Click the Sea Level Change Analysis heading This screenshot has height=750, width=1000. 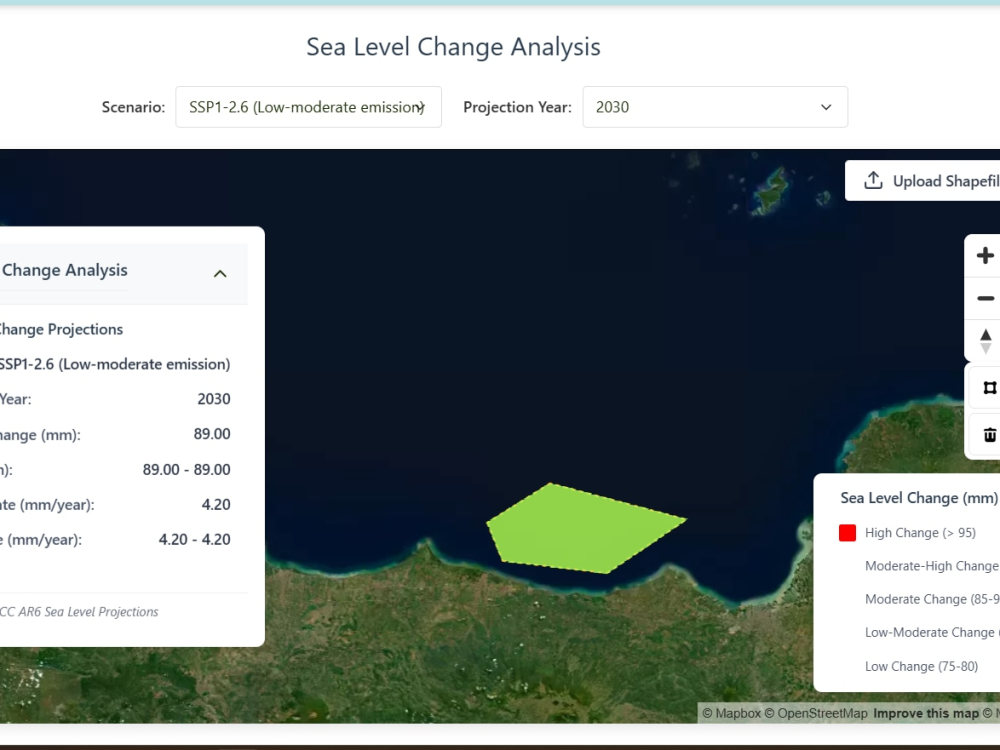[x=453, y=47]
